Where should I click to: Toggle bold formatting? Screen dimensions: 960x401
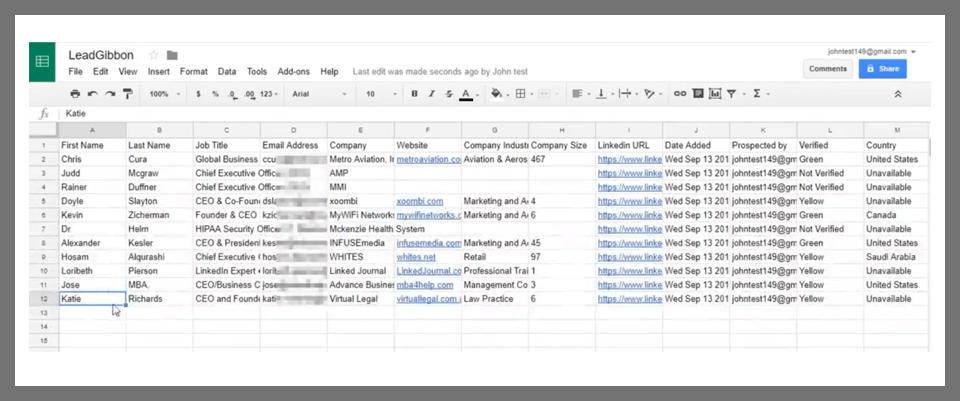414,94
